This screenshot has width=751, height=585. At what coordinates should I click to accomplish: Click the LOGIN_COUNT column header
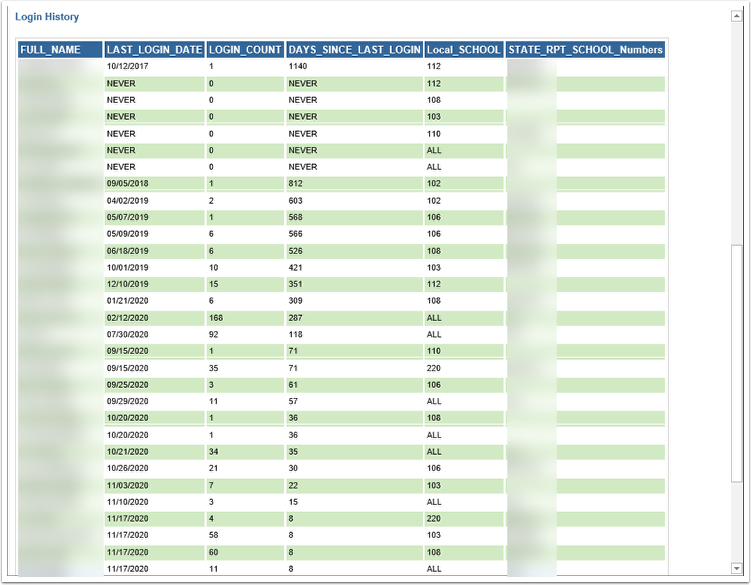pyautogui.click(x=245, y=50)
